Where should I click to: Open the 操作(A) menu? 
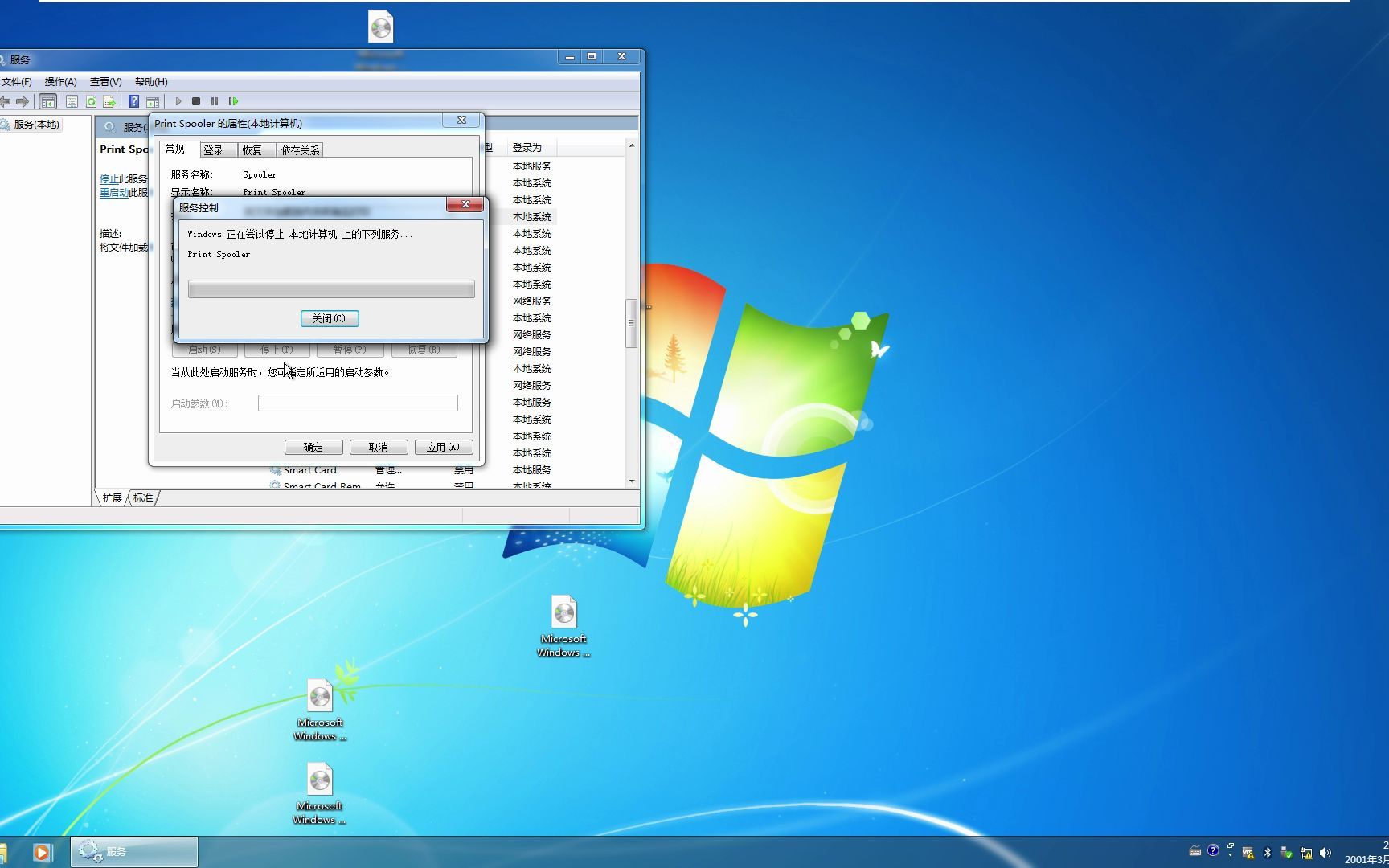[61, 82]
